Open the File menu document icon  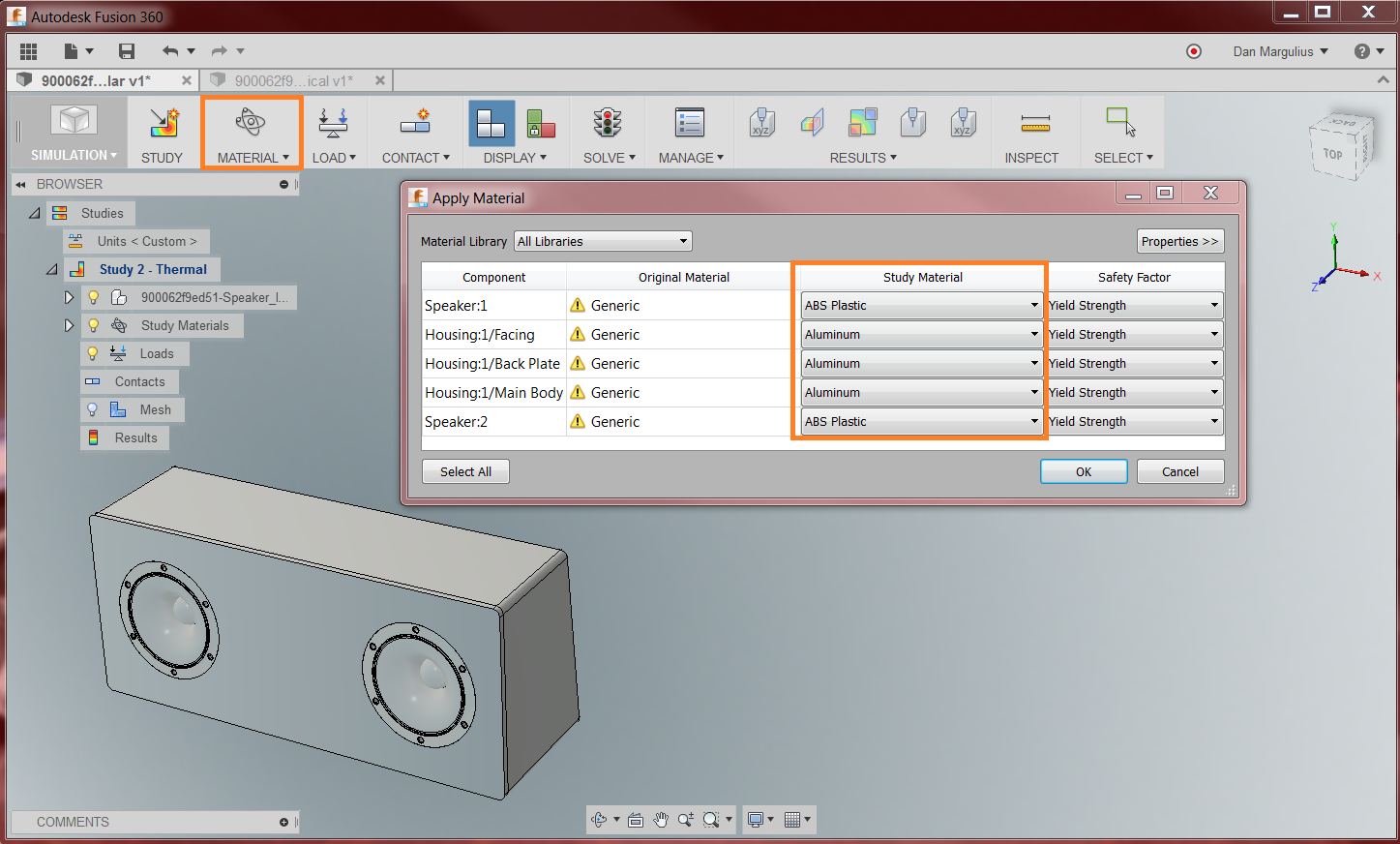71,51
